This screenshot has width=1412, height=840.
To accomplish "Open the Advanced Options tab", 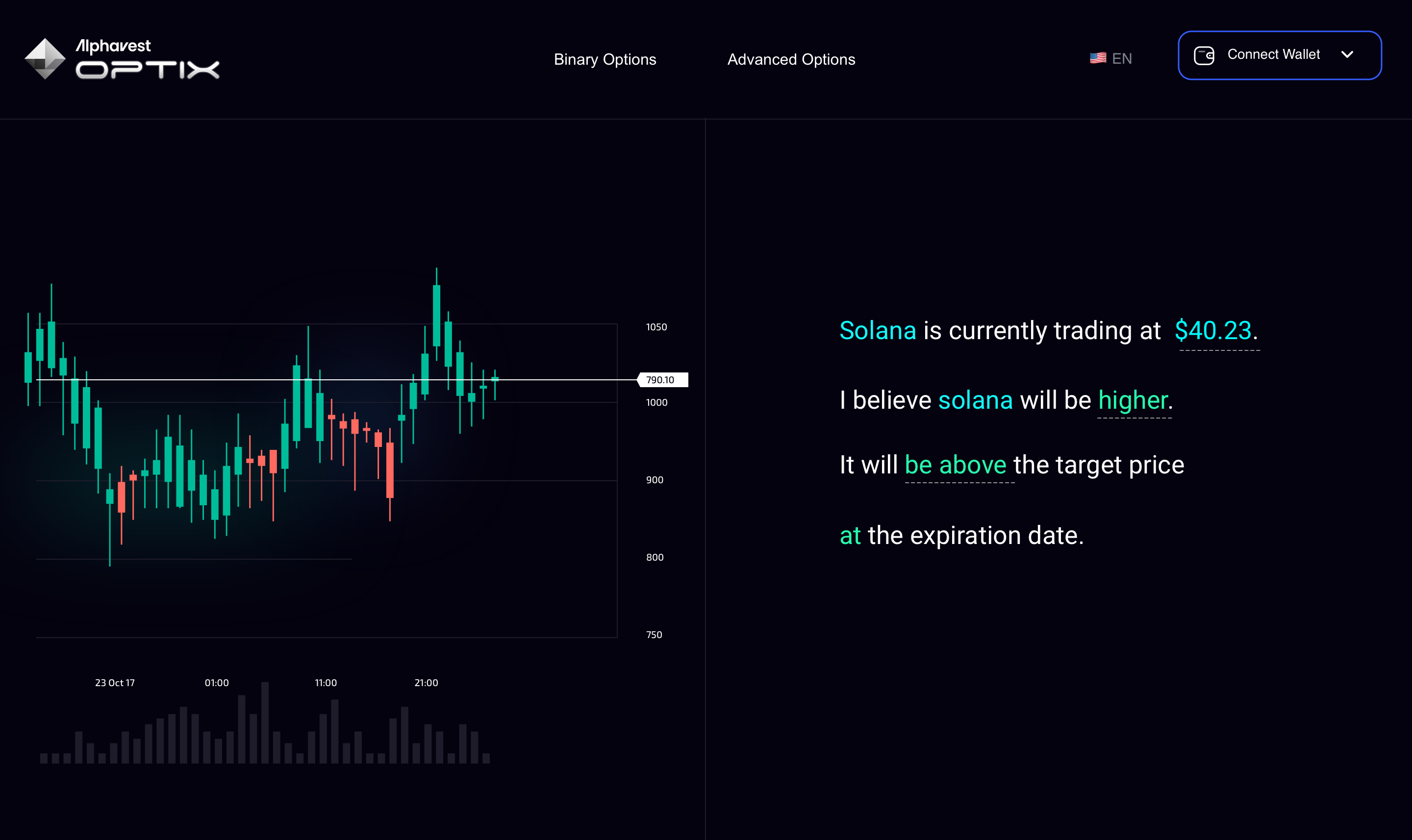I will (791, 59).
